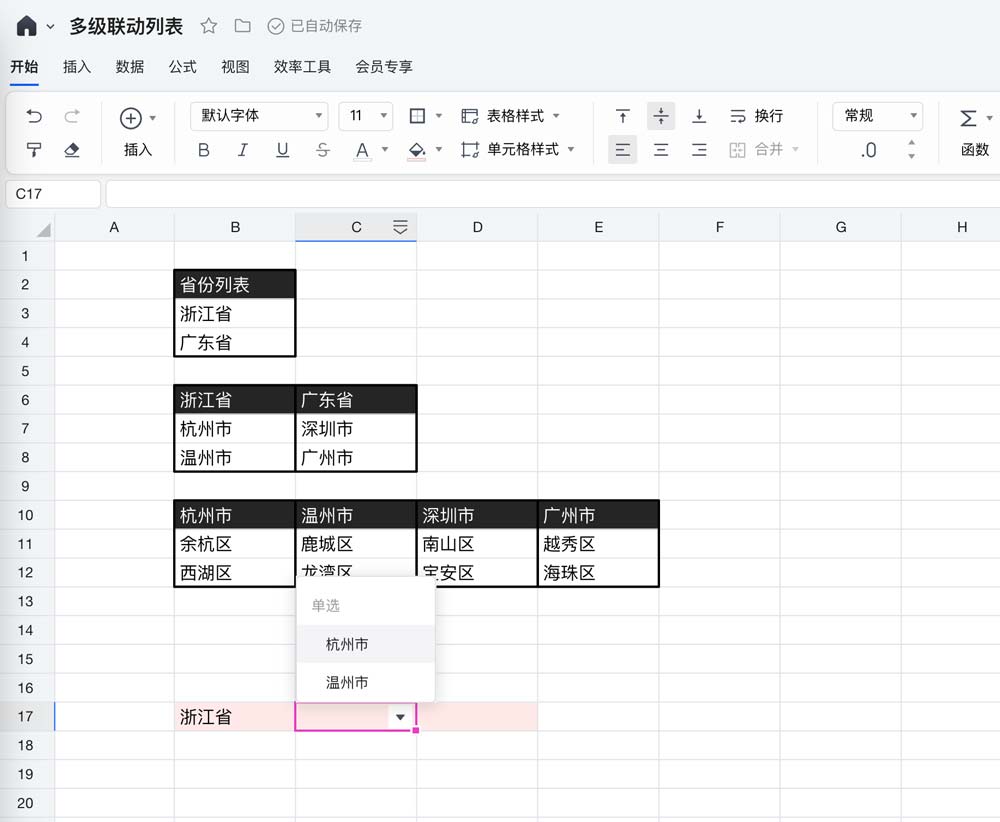Click the Undo icon

[35, 116]
